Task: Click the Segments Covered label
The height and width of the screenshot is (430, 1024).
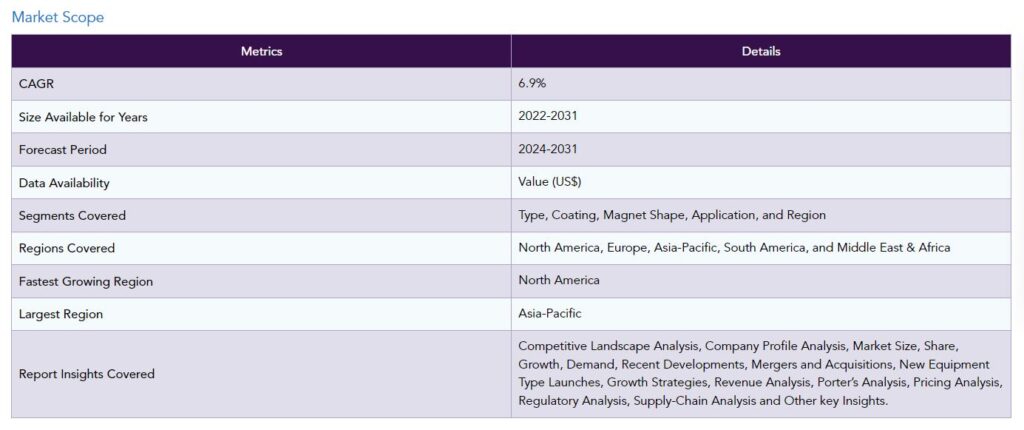Action: [72, 216]
